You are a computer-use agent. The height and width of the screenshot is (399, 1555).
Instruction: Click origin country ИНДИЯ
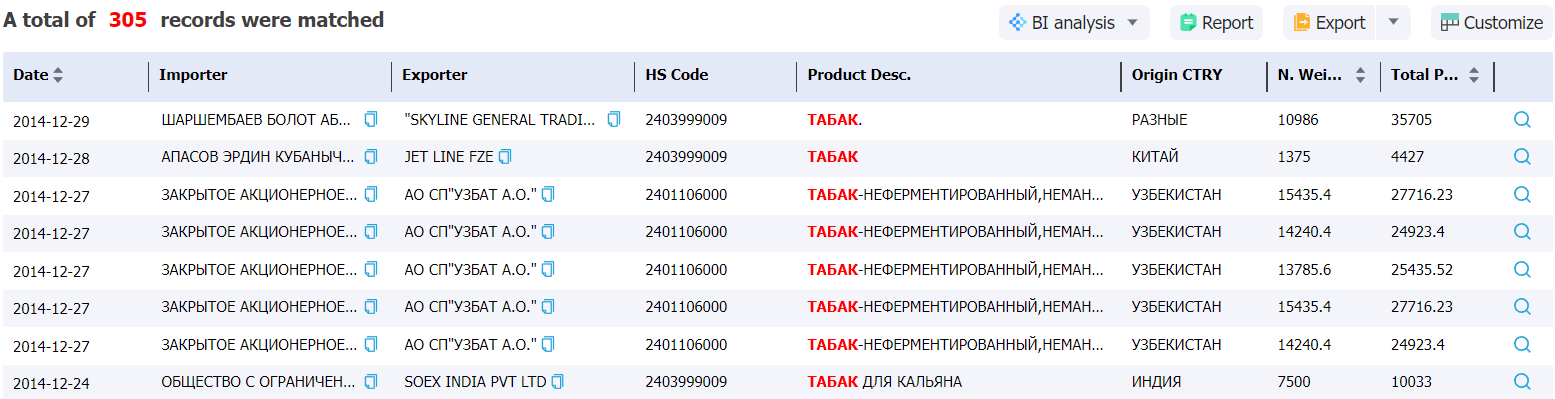[x=1156, y=381]
